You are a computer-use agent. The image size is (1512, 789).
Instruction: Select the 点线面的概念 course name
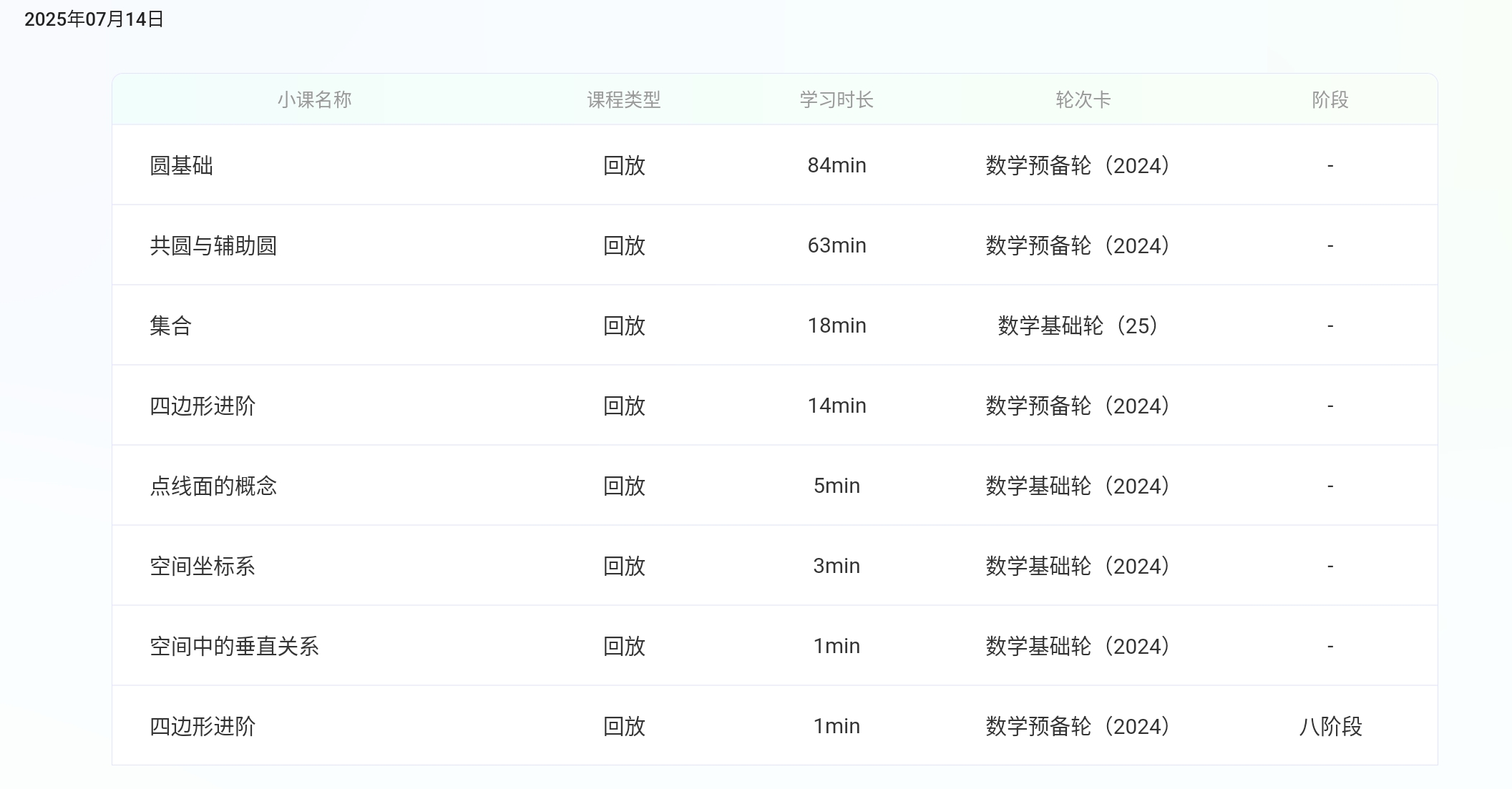[x=213, y=486]
